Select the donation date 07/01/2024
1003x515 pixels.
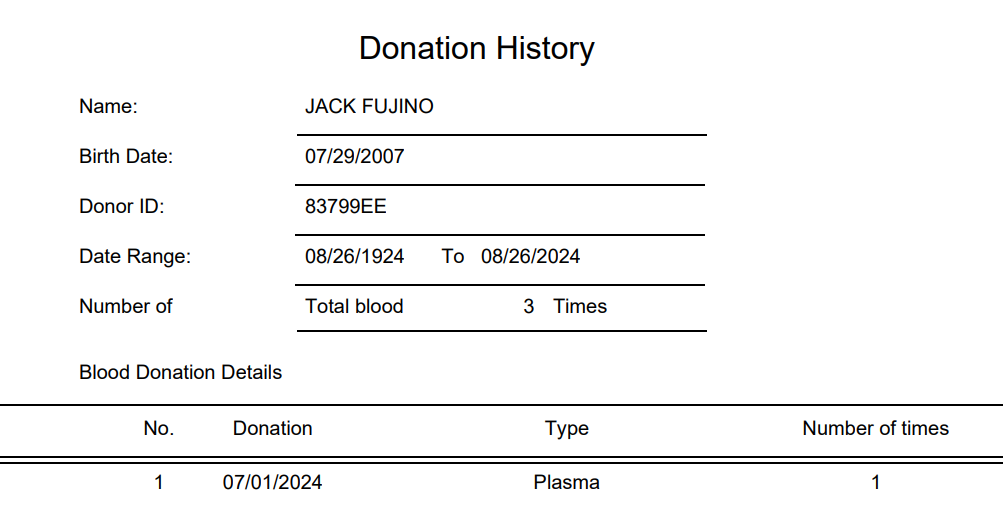tap(272, 482)
